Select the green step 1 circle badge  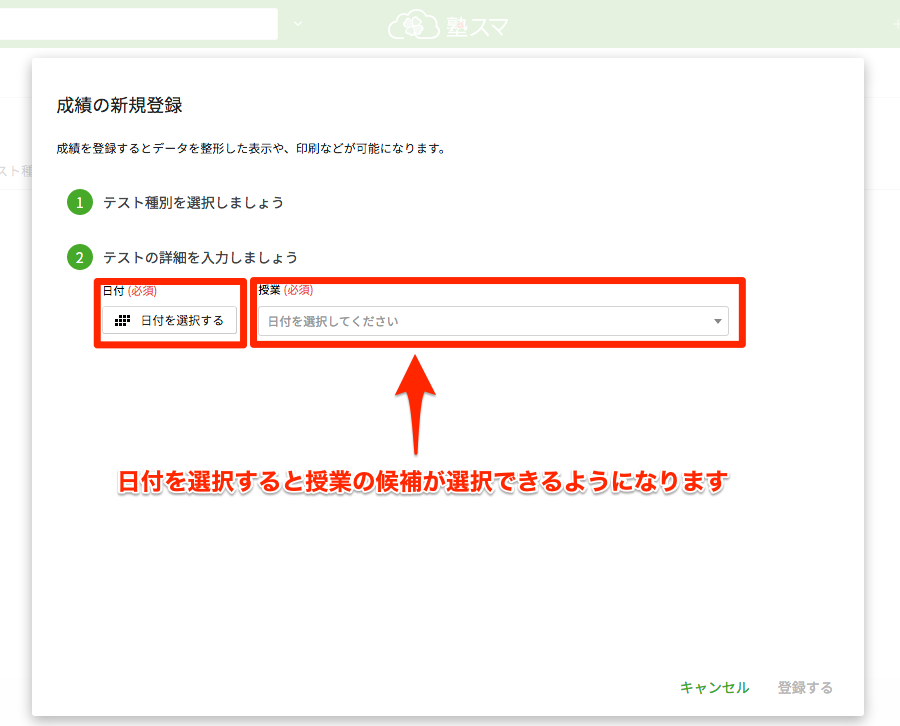80,202
